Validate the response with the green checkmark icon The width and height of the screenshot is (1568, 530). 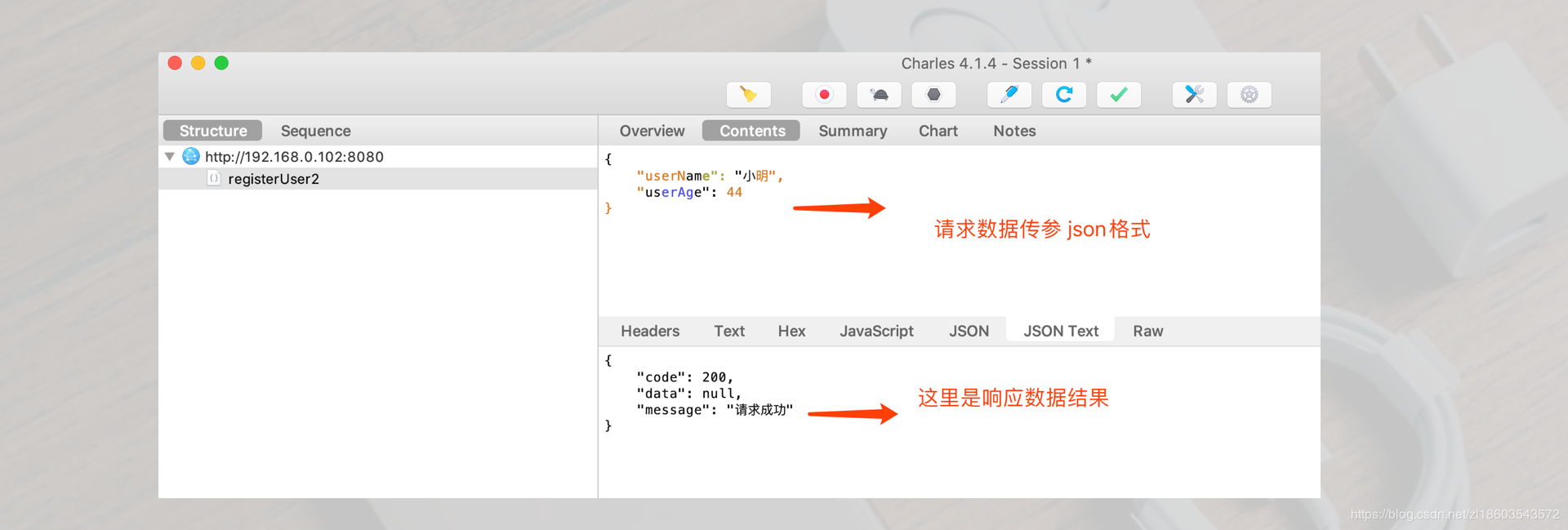click(x=1119, y=95)
